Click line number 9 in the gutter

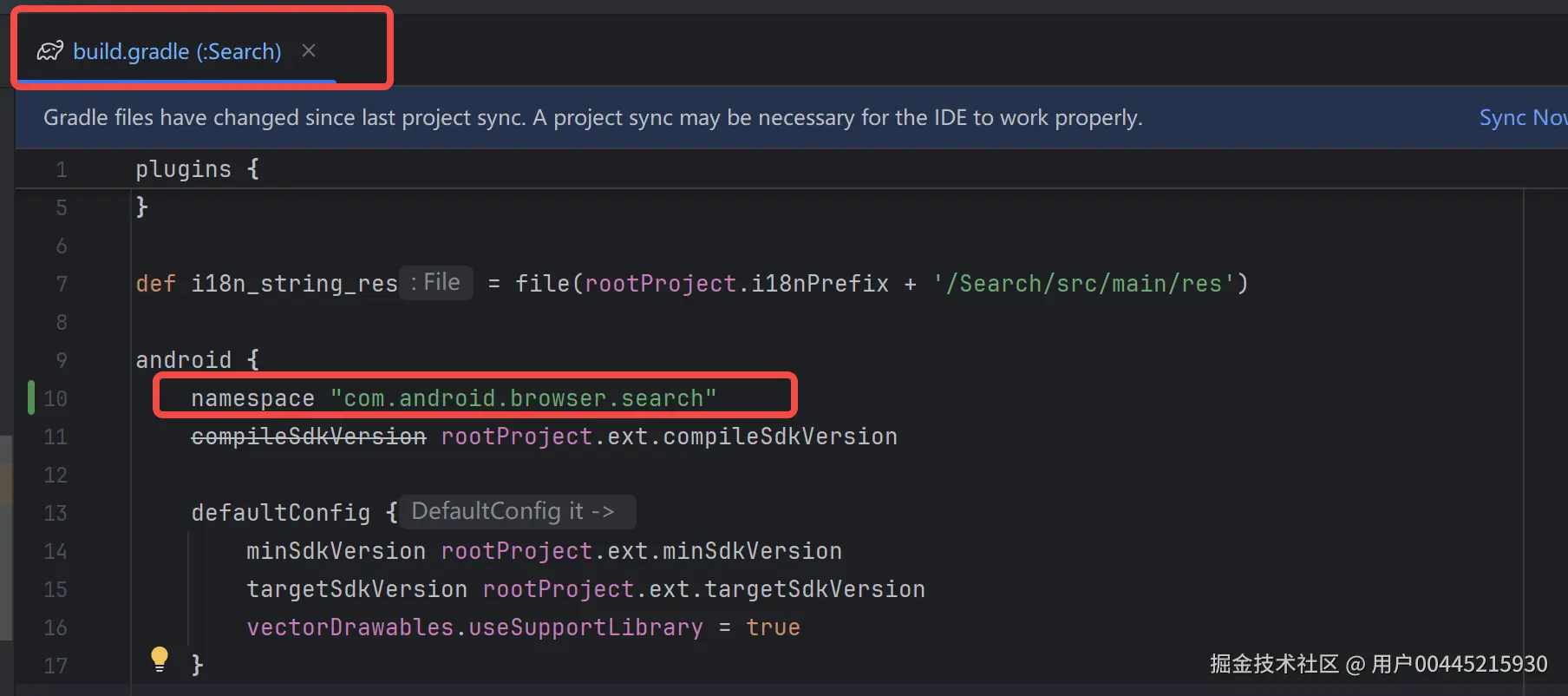[61, 360]
